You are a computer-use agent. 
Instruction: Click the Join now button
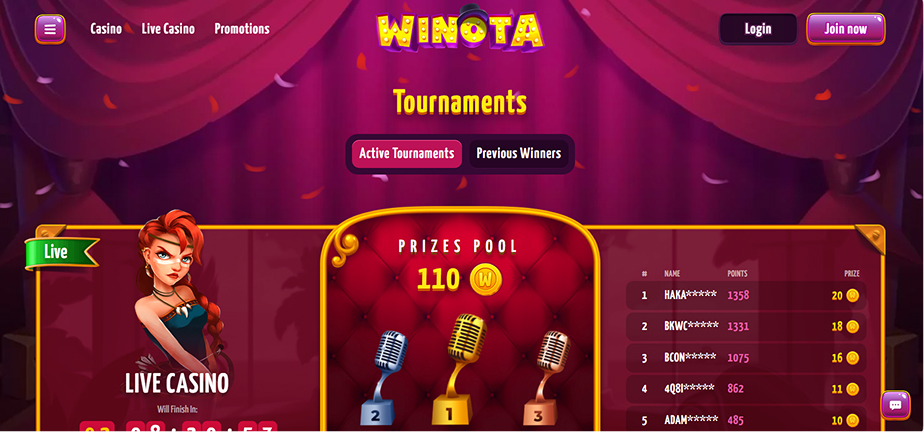pos(846,29)
